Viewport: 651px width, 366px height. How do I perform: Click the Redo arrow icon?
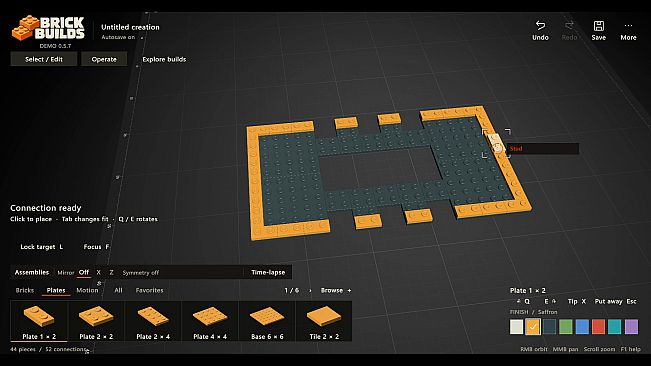click(x=569, y=26)
